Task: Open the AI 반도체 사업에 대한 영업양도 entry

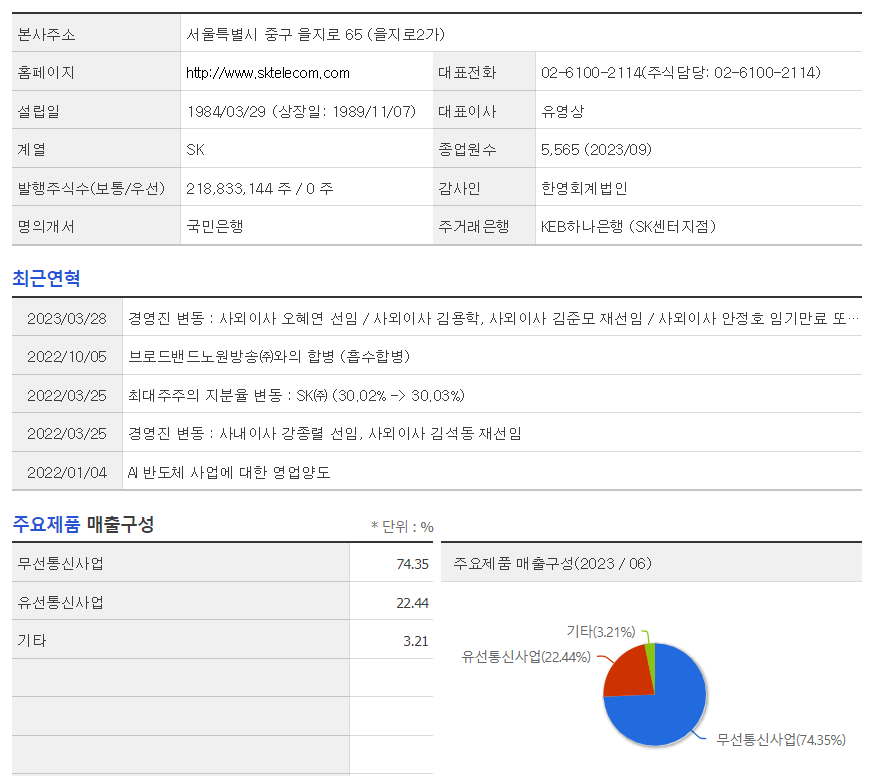Action: point(229,473)
